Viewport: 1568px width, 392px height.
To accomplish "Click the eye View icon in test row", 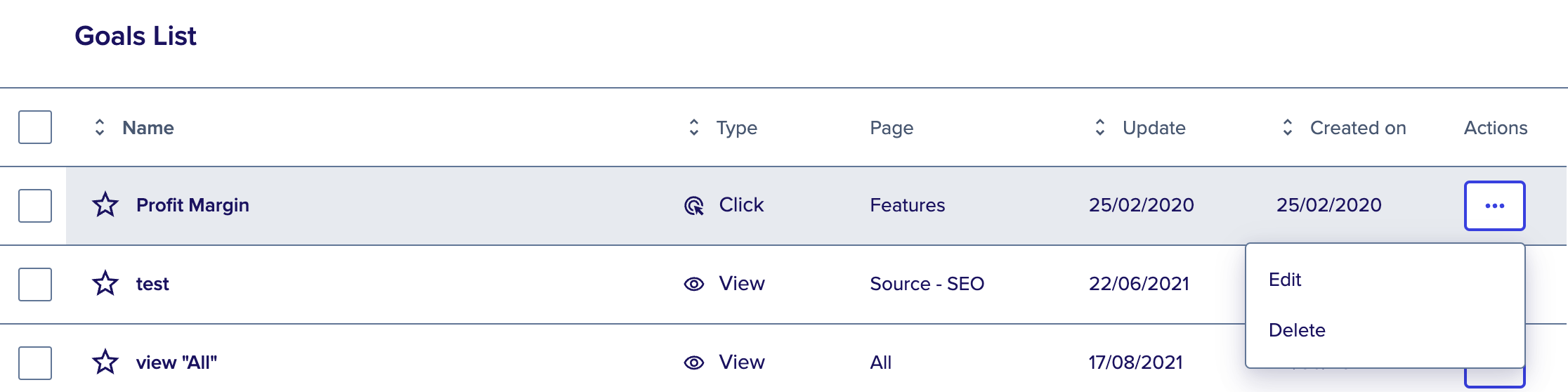I will coord(694,284).
